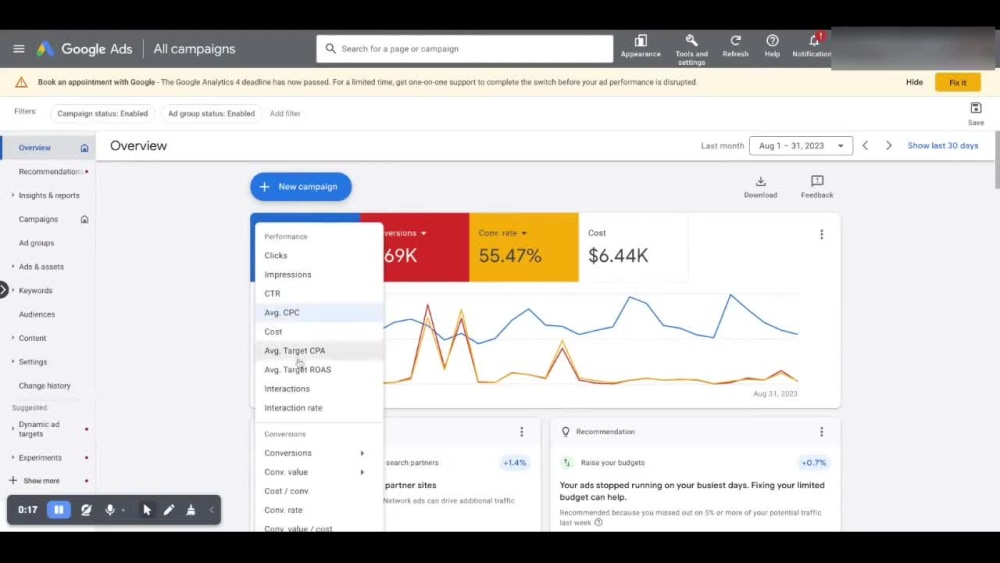1000x563 pixels.
Task: Open the scorecard three-dot menu
Action: click(x=821, y=235)
